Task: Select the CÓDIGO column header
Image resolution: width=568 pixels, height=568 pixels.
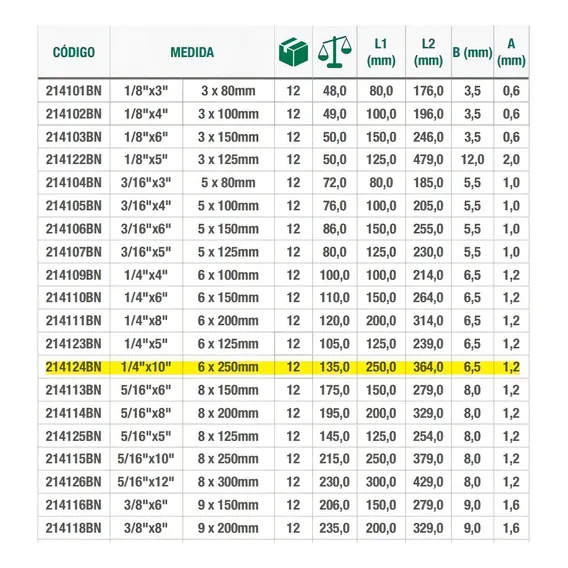Action: (x=74, y=53)
